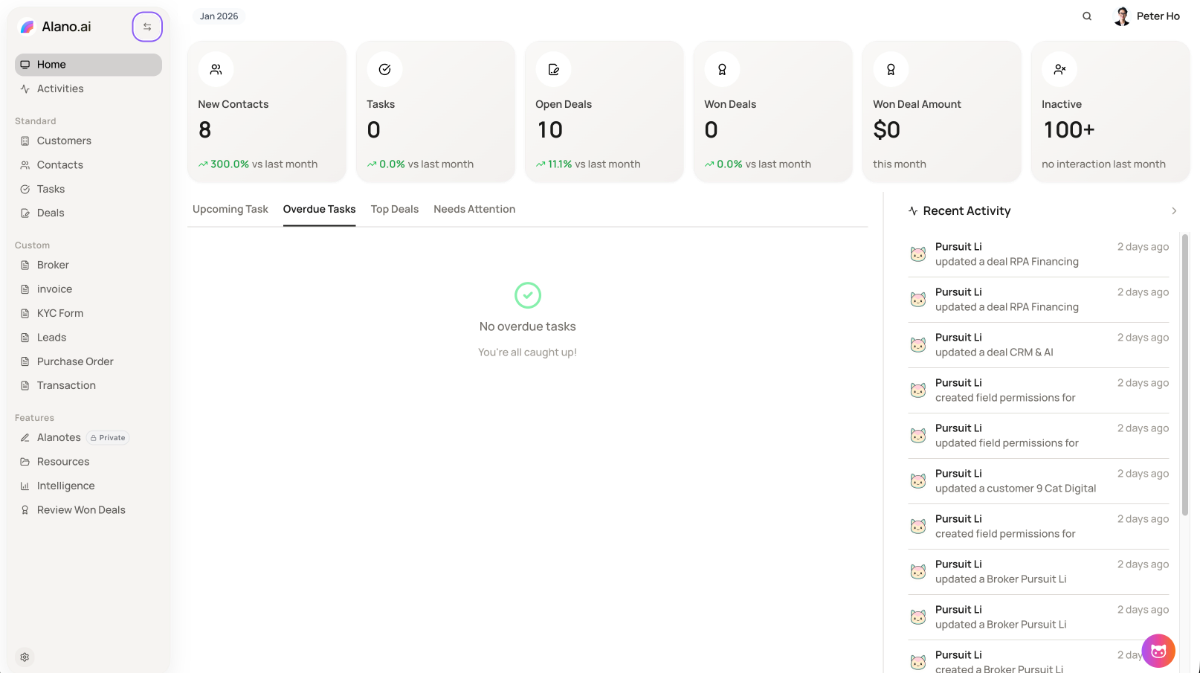Click the New Contacts card icon
This screenshot has width=1200, height=673.
(215, 69)
